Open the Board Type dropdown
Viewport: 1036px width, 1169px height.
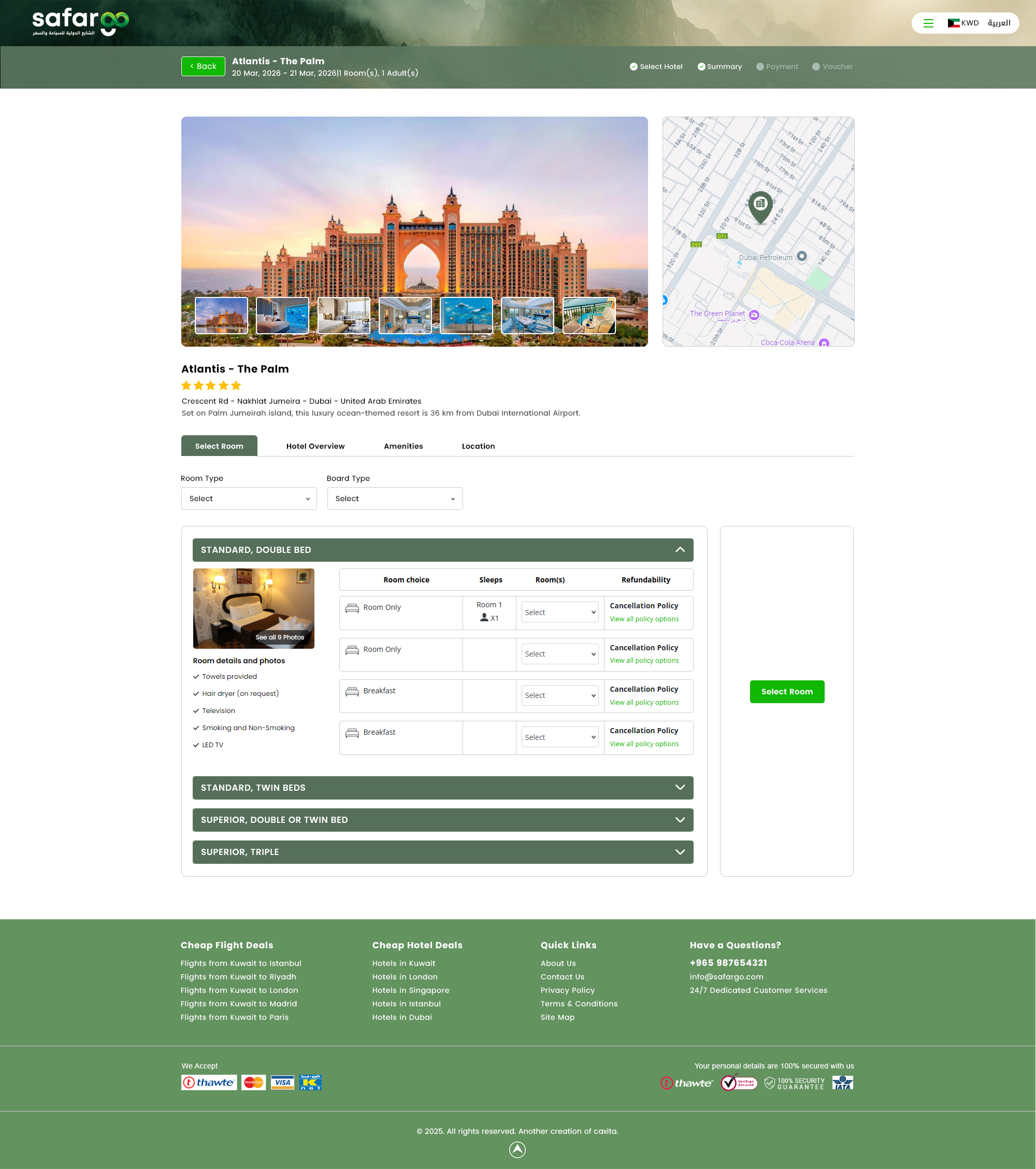coord(395,498)
